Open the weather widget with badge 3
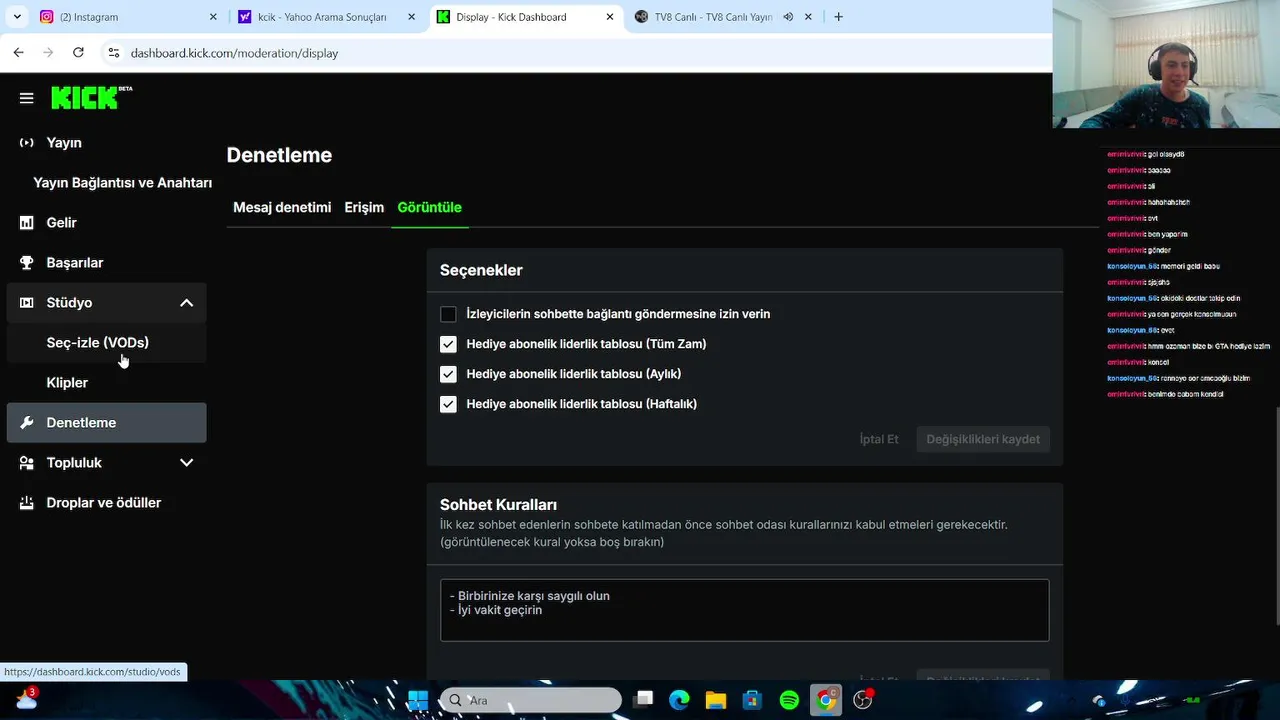This screenshot has width=1280, height=720. pyautogui.click(x=26, y=699)
